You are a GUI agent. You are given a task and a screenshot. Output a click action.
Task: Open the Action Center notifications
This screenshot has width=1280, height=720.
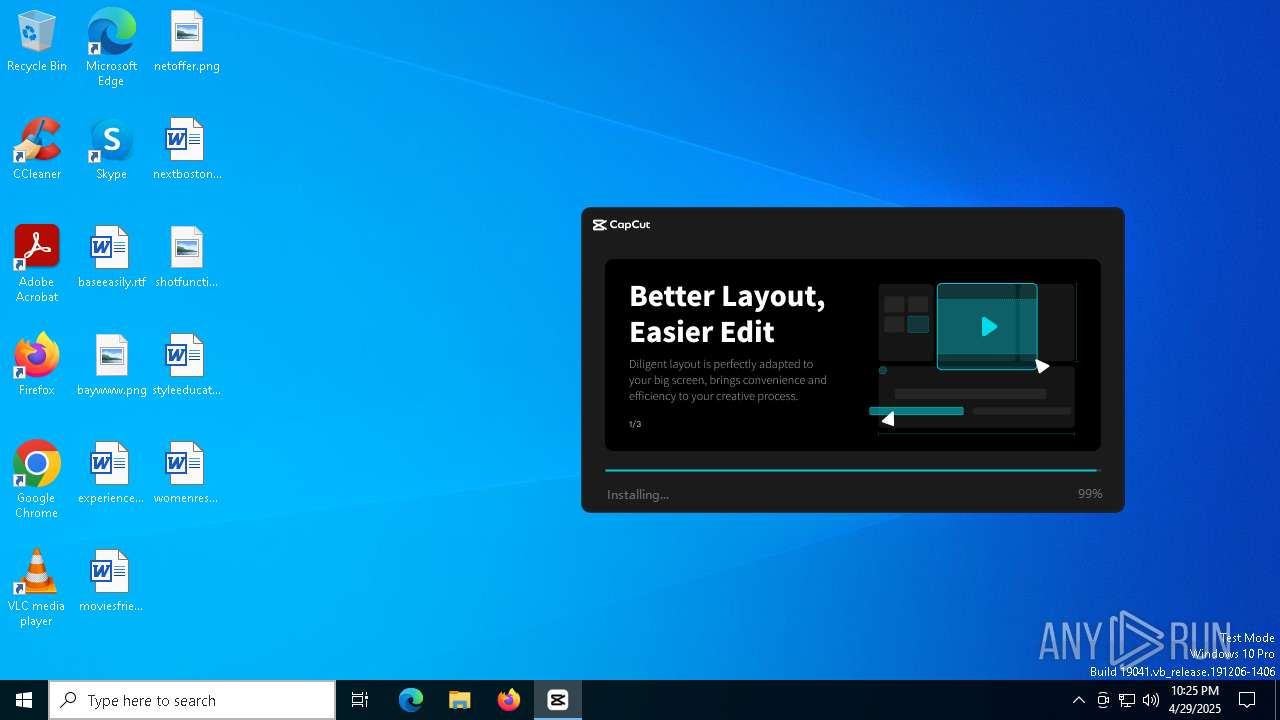1248,700
